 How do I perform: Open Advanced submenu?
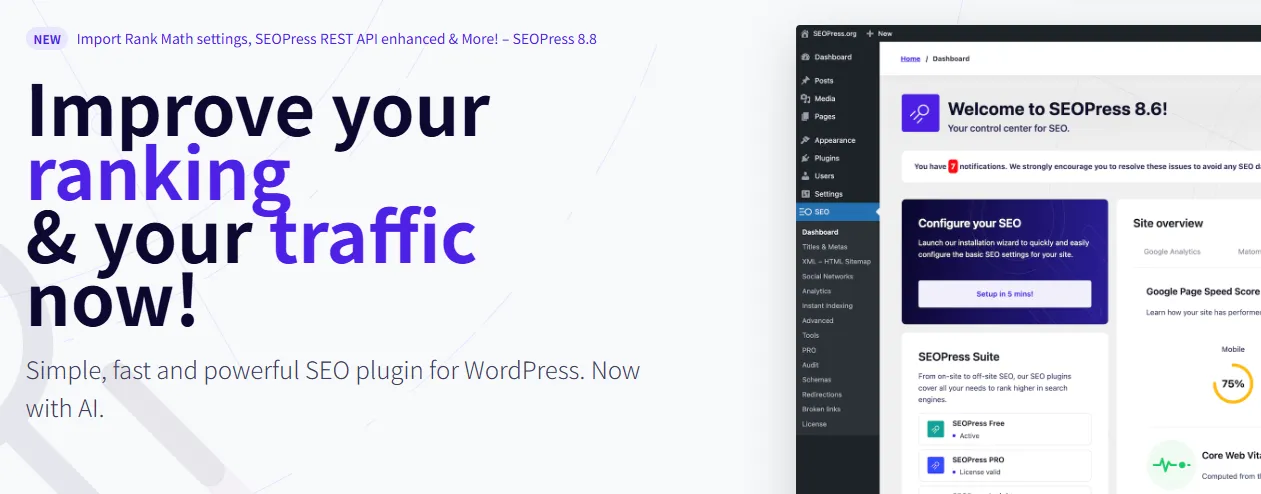[x=817, y=321]
